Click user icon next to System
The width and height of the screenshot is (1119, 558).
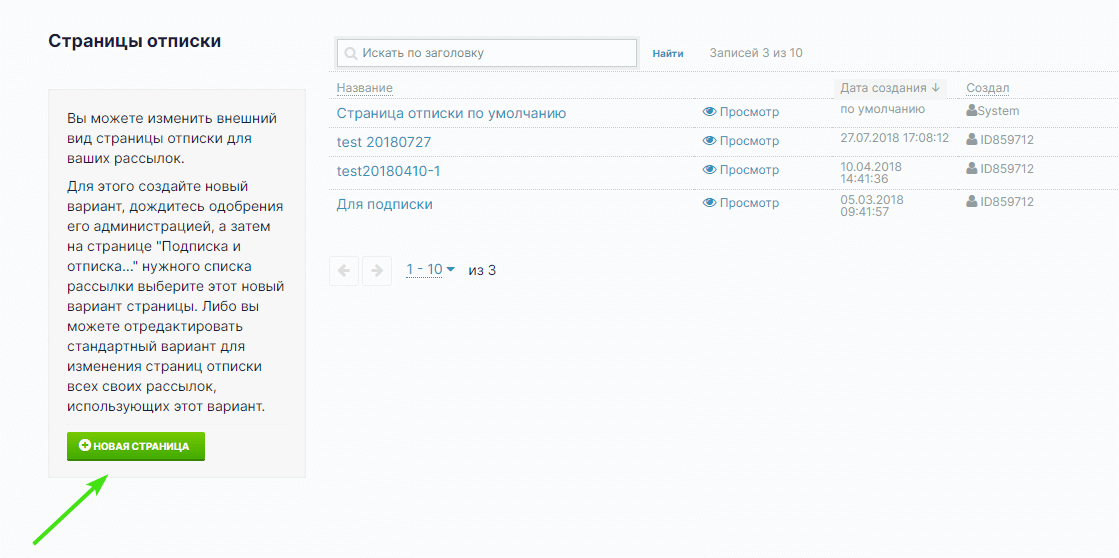(971, 111)
